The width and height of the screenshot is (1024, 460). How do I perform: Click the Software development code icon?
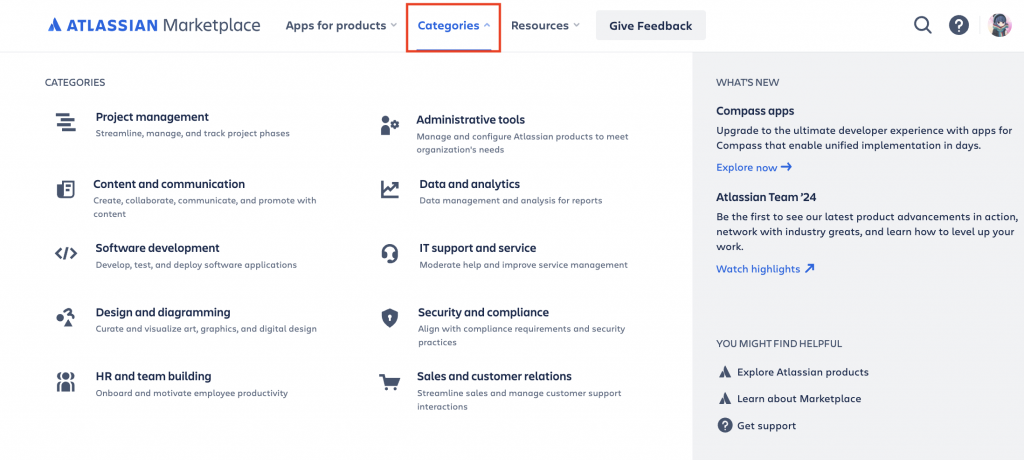pyautogui.click(x=66, y=254)
